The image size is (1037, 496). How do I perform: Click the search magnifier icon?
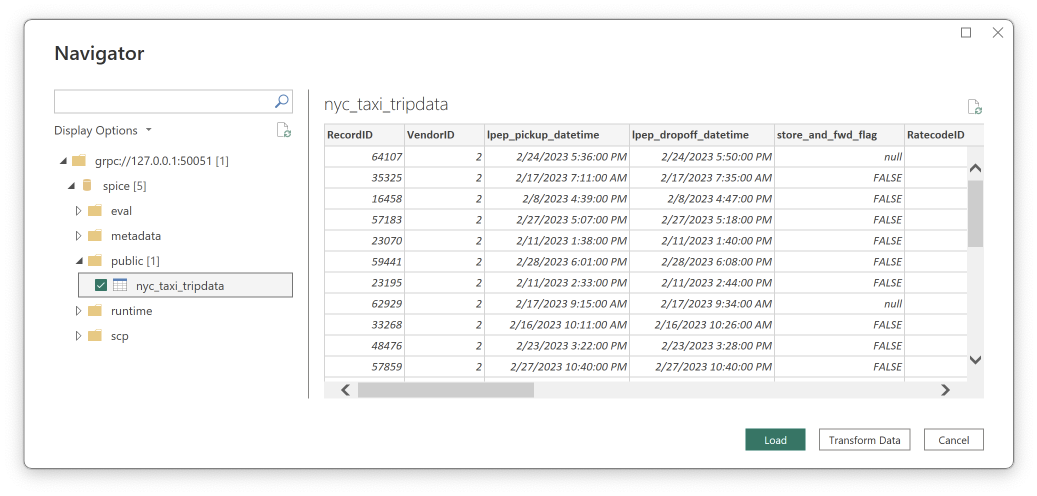tap(281, 101)
